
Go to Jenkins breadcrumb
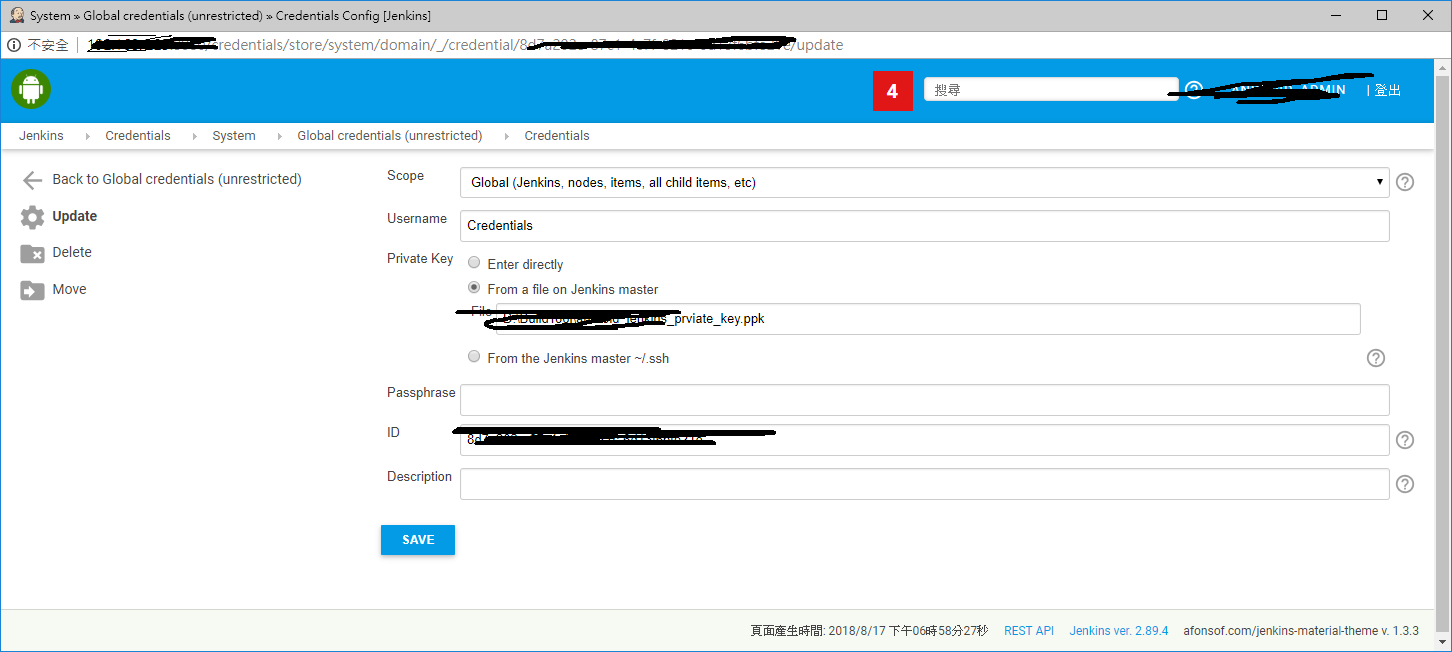[x=41, y=136]
